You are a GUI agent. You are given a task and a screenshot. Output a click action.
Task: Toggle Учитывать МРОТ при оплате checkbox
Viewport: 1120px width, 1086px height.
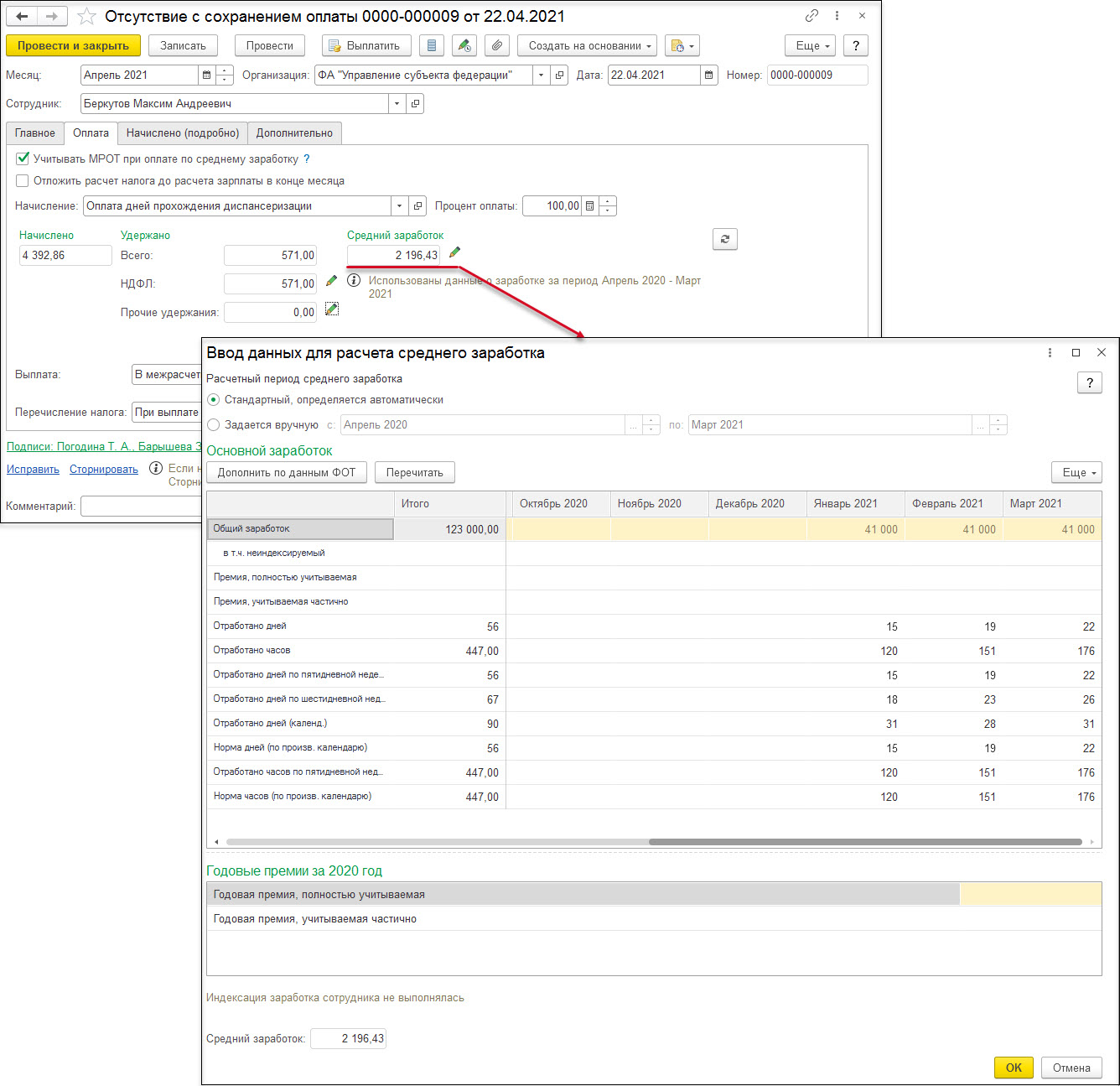coord(23,158)
